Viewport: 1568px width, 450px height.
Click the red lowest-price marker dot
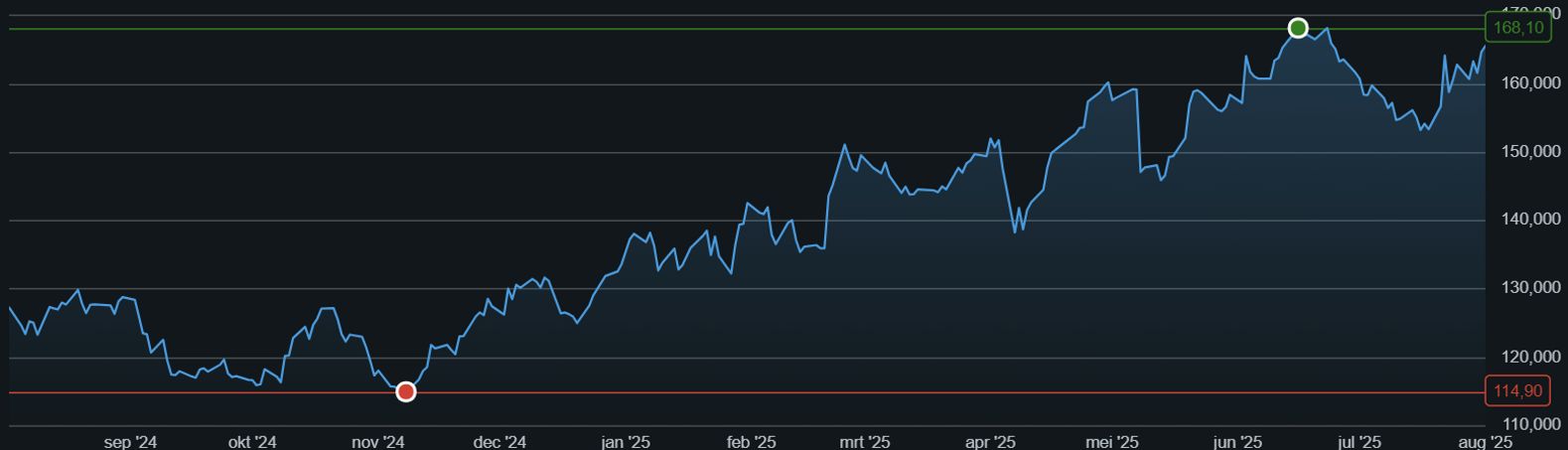click(x=405, y=392)
